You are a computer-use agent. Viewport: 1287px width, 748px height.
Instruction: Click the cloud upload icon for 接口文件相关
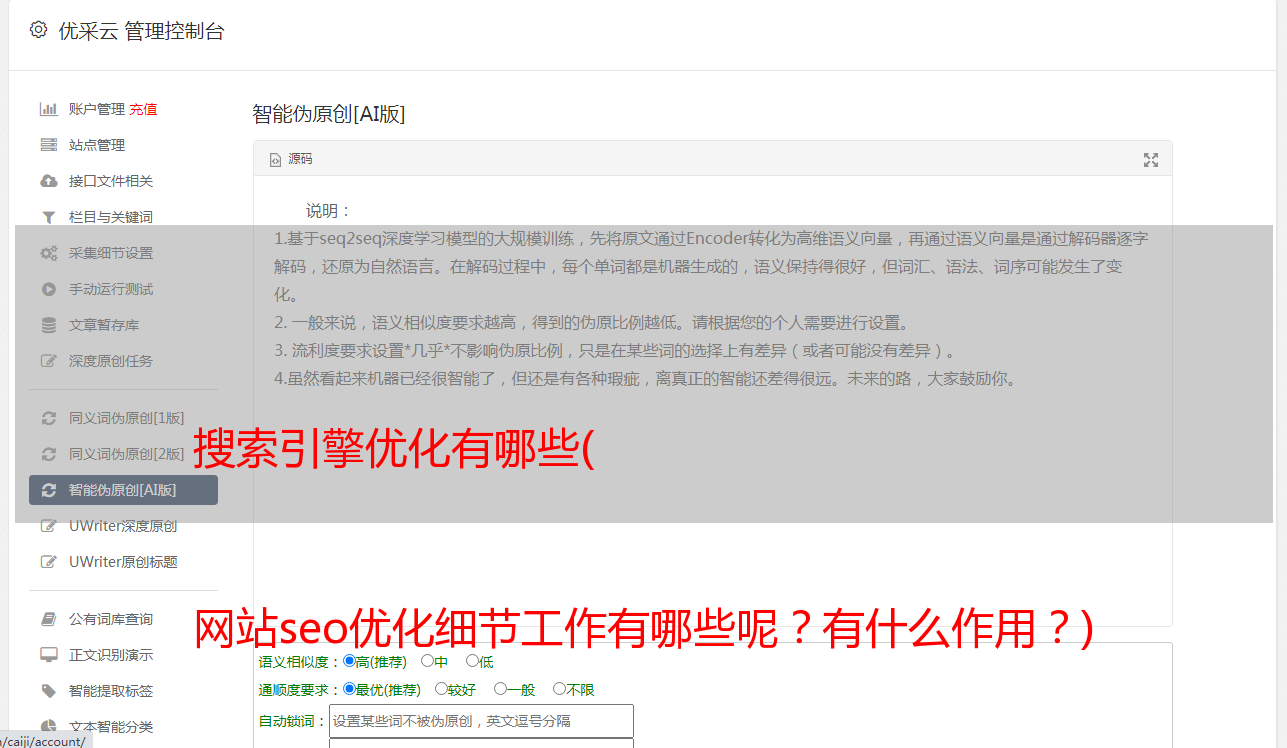[x=48, y=181]
